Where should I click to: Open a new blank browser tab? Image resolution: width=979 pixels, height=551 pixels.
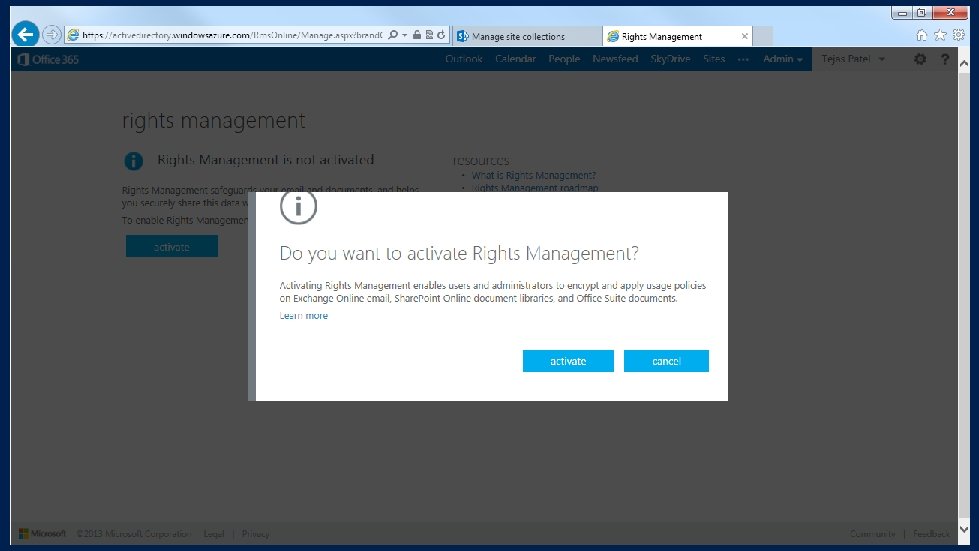click(x=762, y=36)
